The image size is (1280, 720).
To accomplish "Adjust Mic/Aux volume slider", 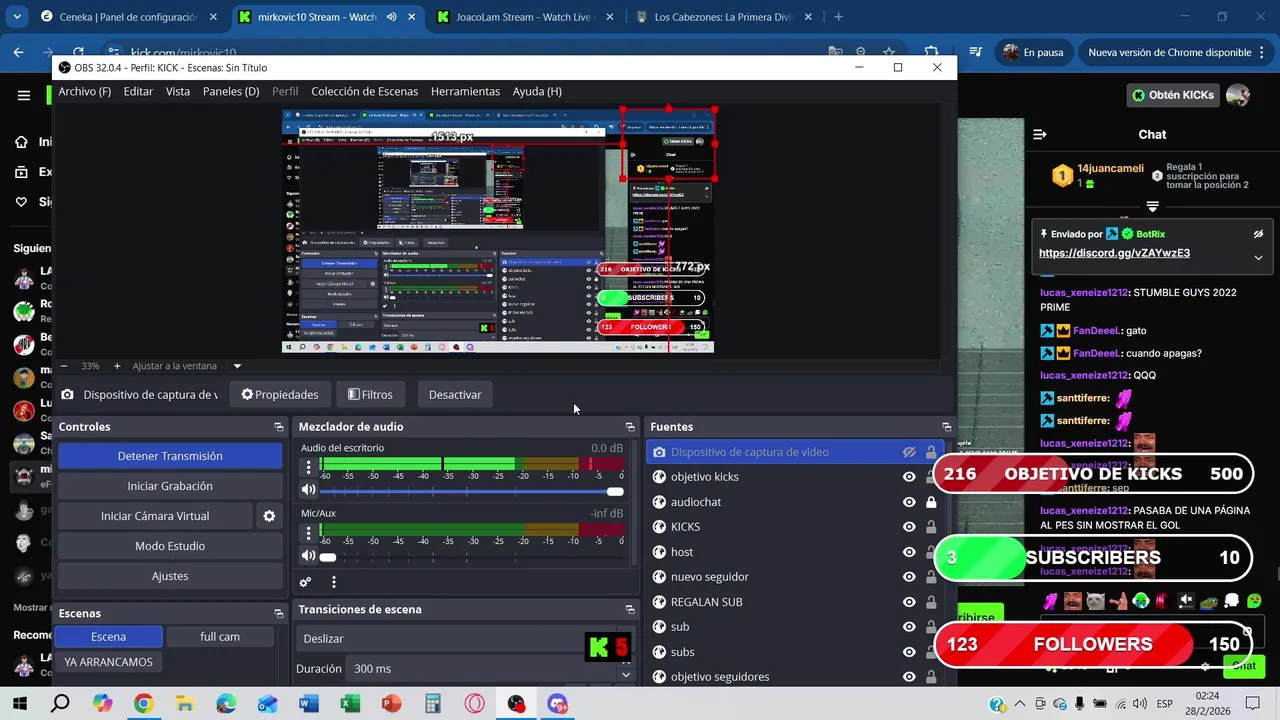I will 471,557.
